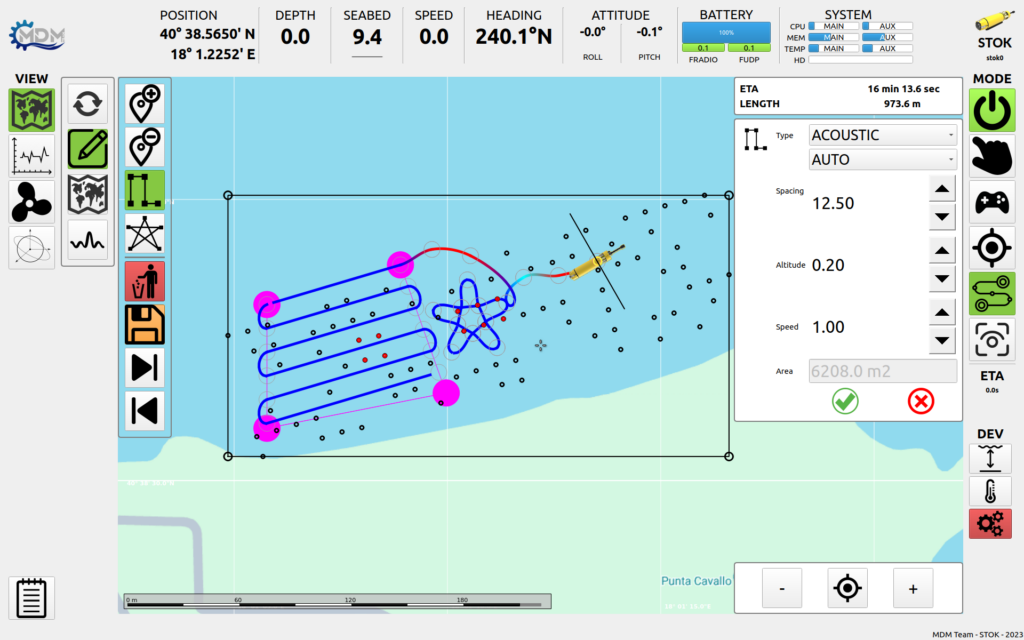The image size is (1024, 640).
Task: Click the add waypoint marker icon
Action: pos(145,103)
